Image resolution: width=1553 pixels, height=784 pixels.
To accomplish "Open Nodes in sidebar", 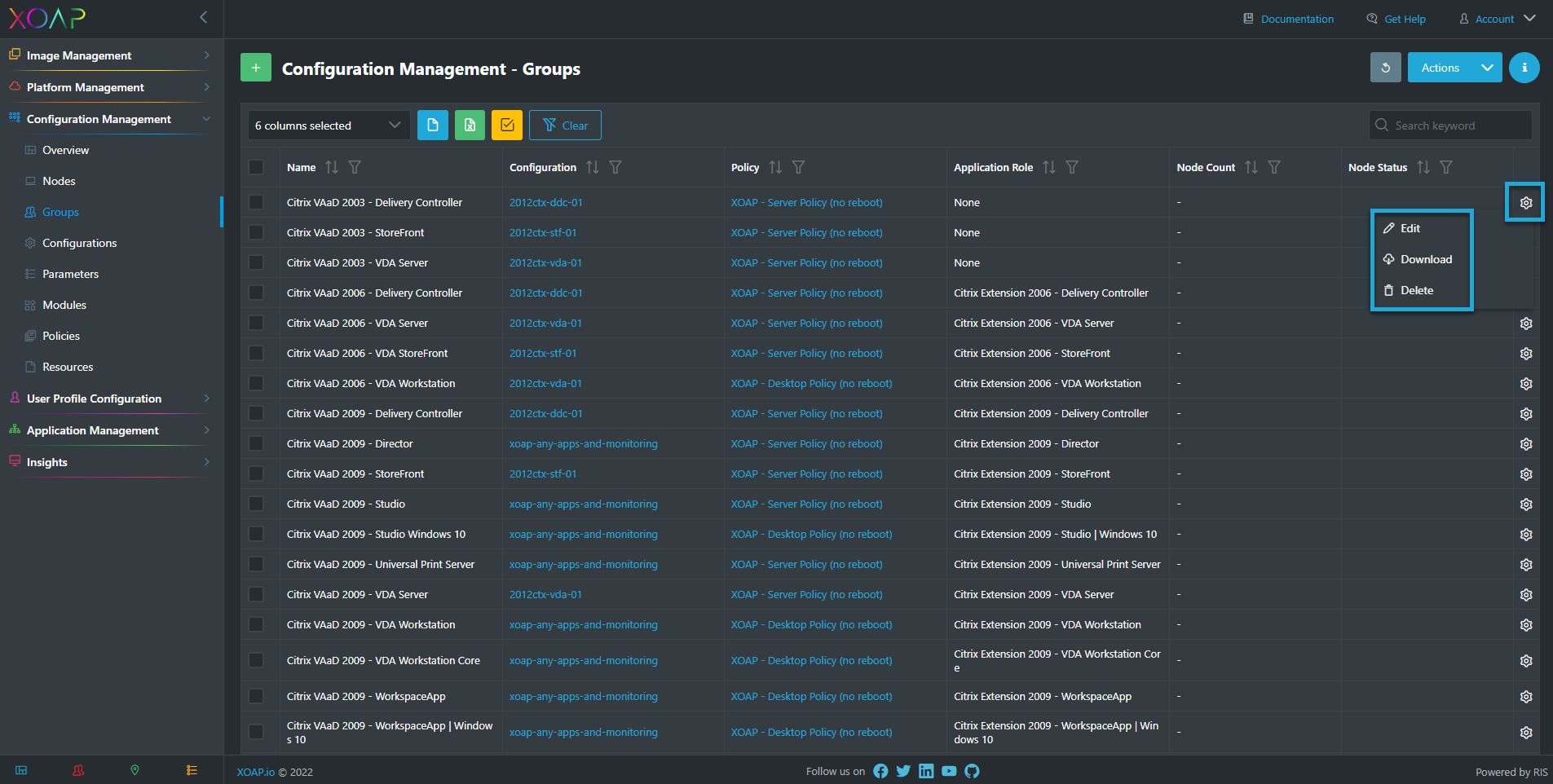I will coord(59,181).
